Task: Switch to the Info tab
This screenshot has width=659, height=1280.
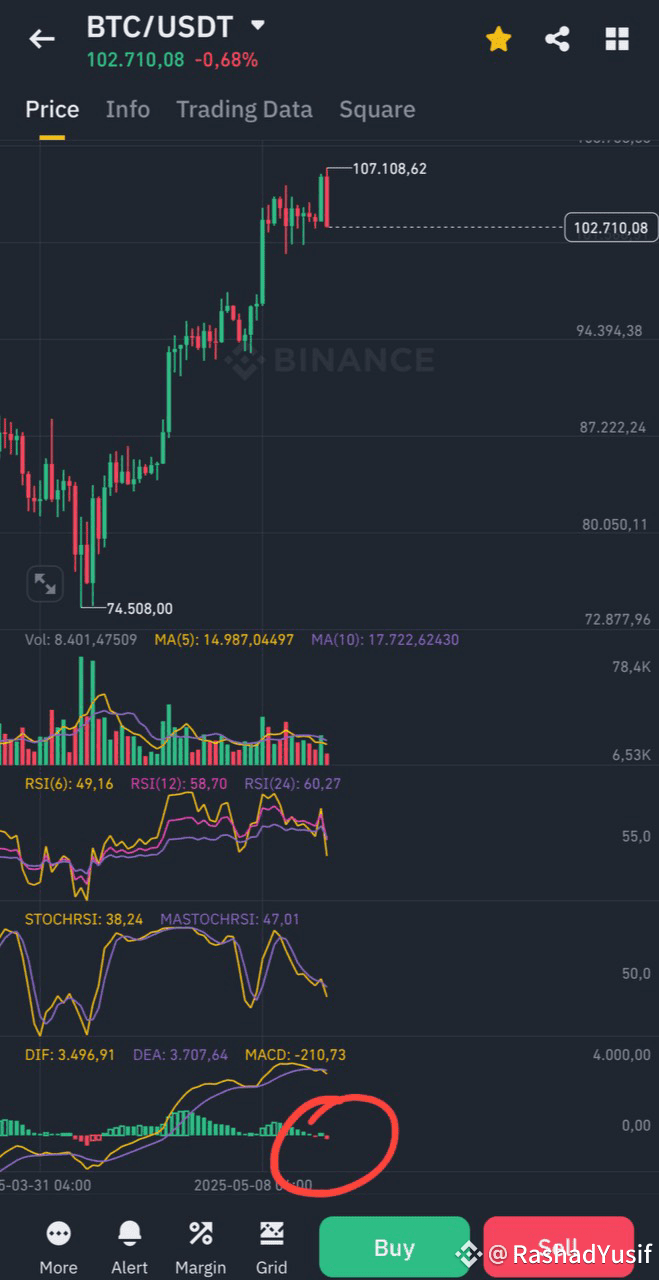Action: (x=128, y=109)
